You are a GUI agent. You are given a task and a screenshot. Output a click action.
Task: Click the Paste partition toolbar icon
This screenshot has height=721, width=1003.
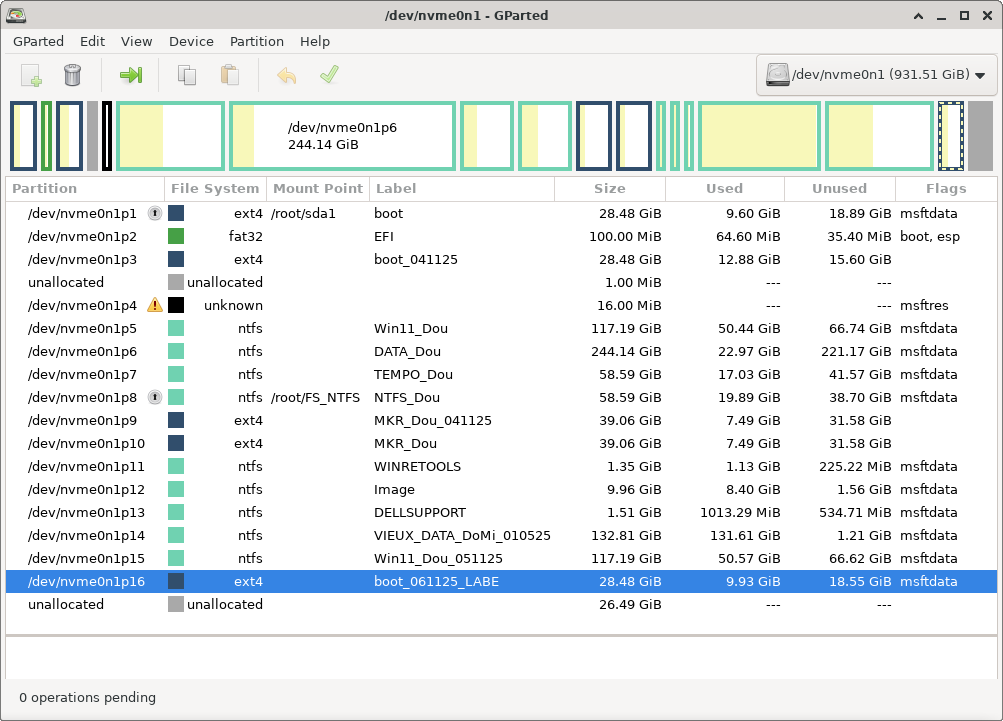[x=229, y=75]
